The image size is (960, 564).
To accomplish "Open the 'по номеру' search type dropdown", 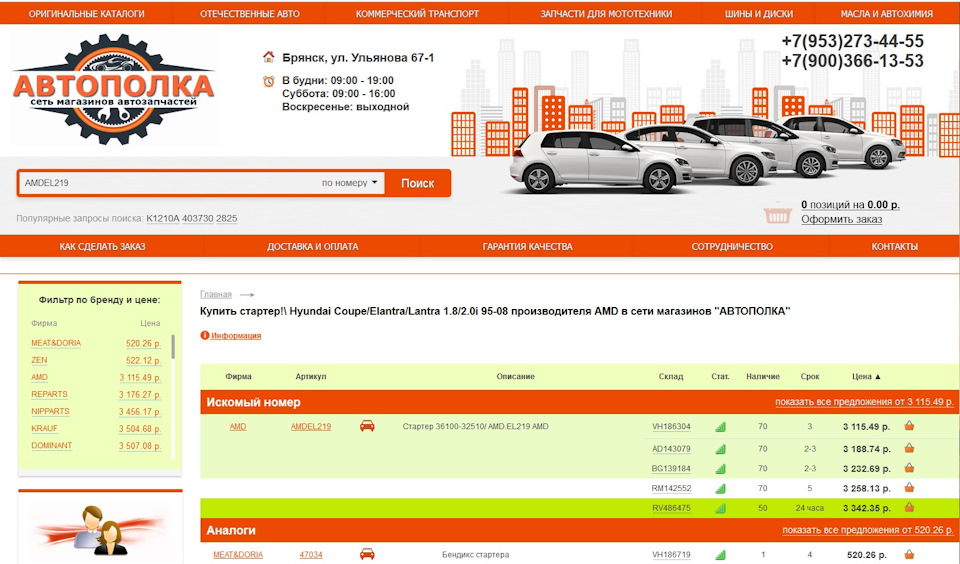I will click(350, 182).
